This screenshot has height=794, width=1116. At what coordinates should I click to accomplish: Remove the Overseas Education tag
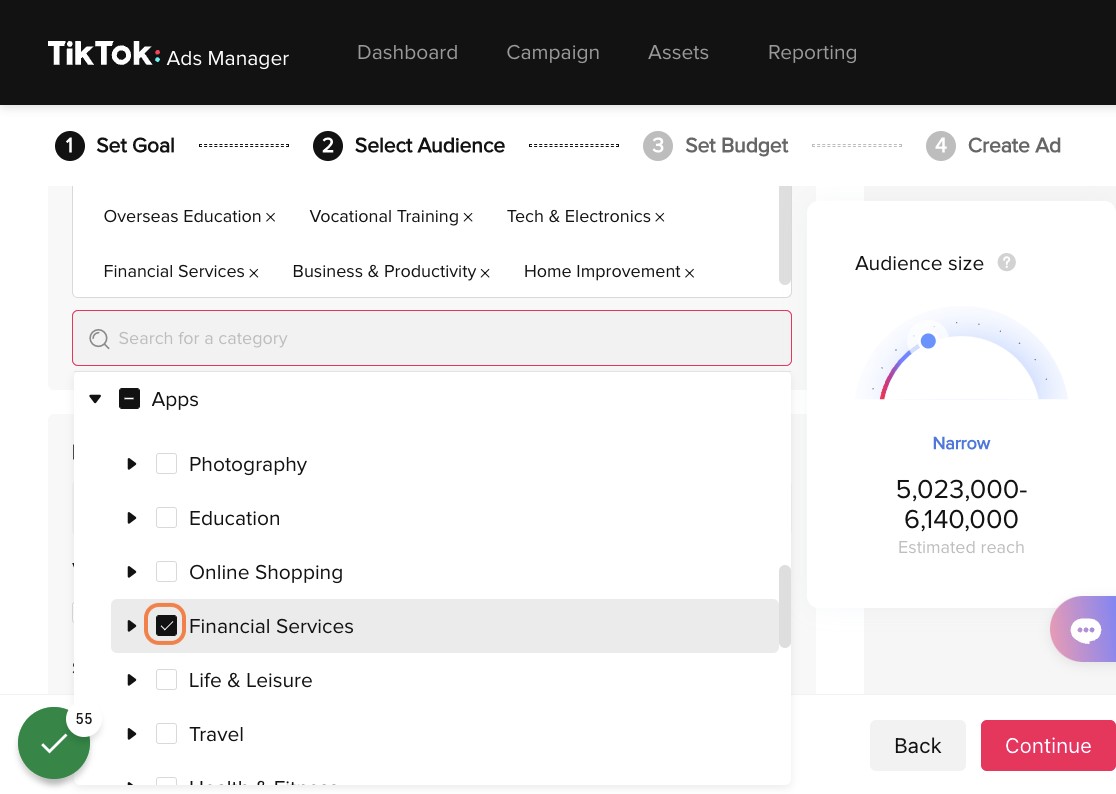pyautogui.click(x=270, y=218)
